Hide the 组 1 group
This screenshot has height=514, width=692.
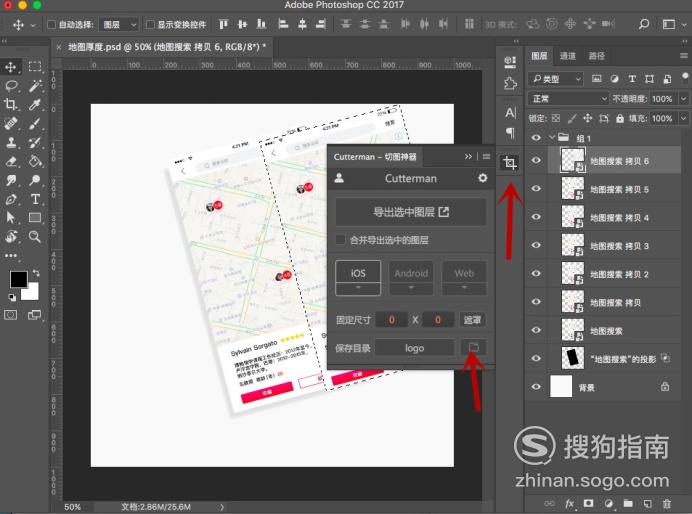[536, 138]
